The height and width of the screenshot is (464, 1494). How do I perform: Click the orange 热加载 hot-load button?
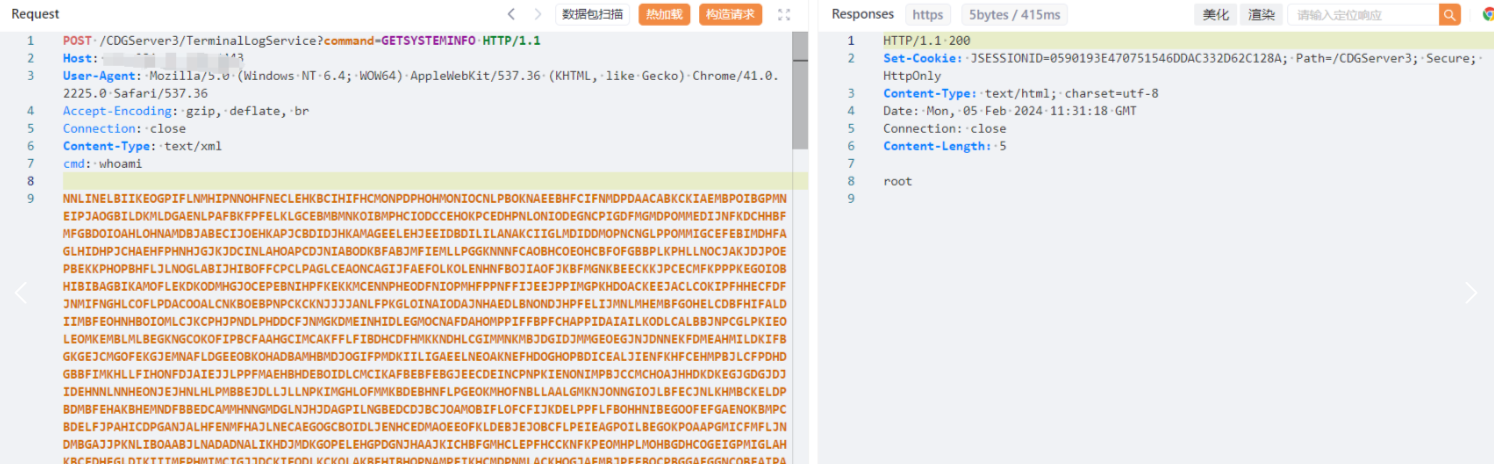[664, 14]
